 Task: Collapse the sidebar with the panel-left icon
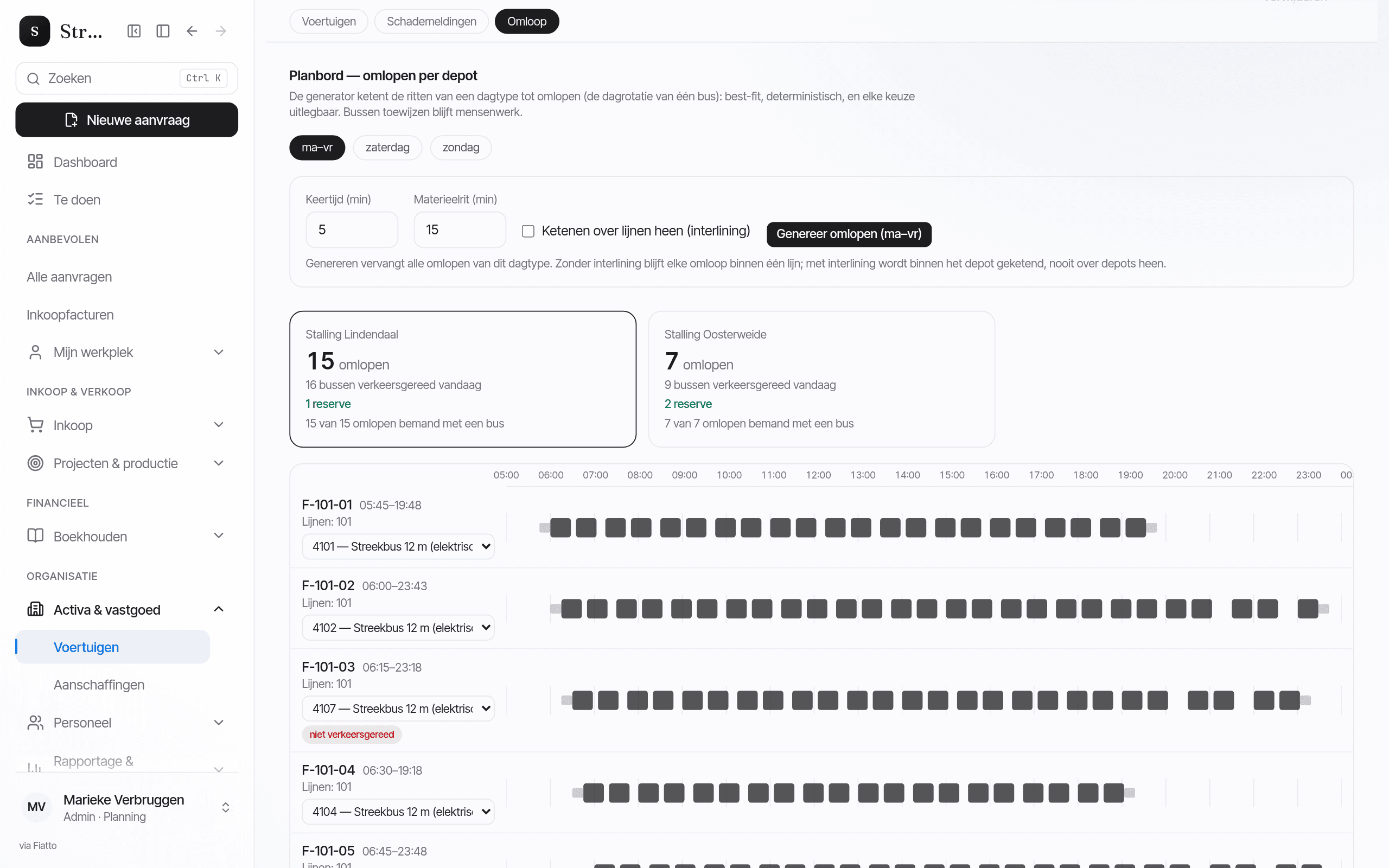tap(133, 31)
